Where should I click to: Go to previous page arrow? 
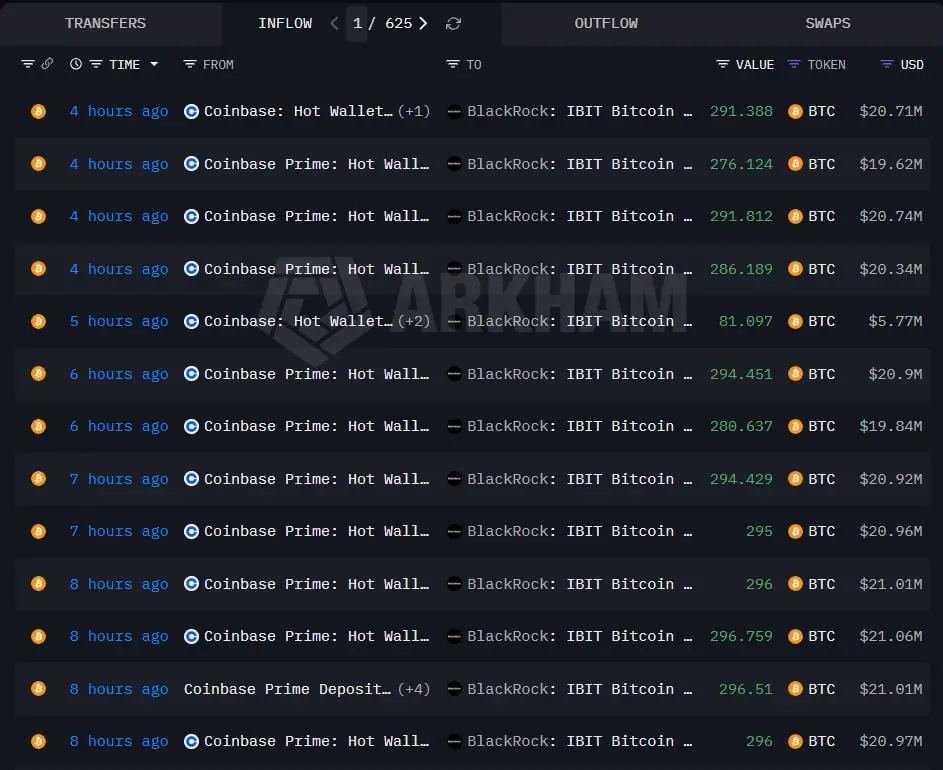click(x=334, y=23)
